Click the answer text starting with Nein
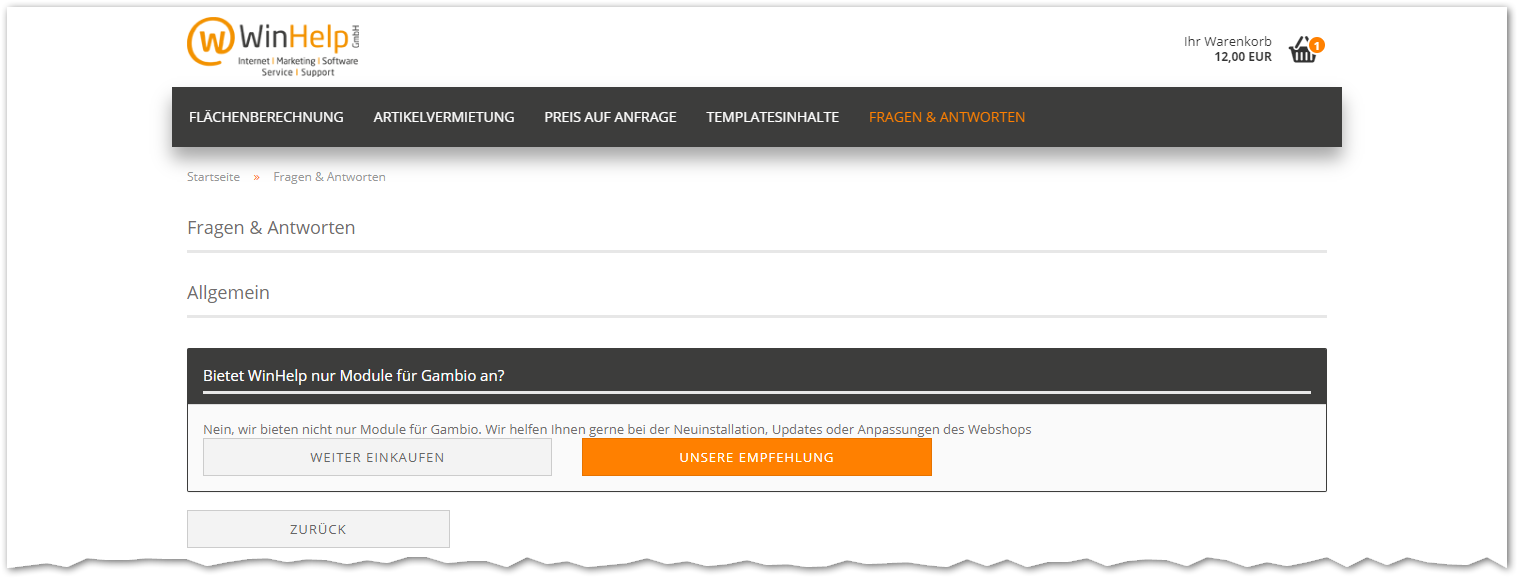 tap(617, 429)
